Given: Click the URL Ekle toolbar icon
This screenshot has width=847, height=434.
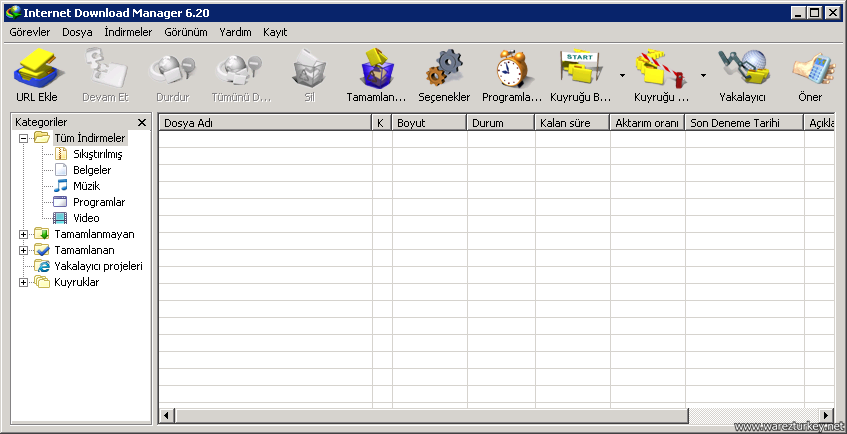Looking at the screenshot, I should tap(37, 69).
